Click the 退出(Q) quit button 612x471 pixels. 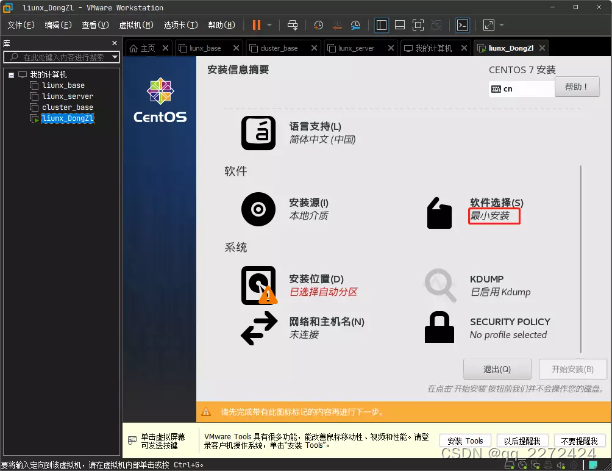[497, 369]
